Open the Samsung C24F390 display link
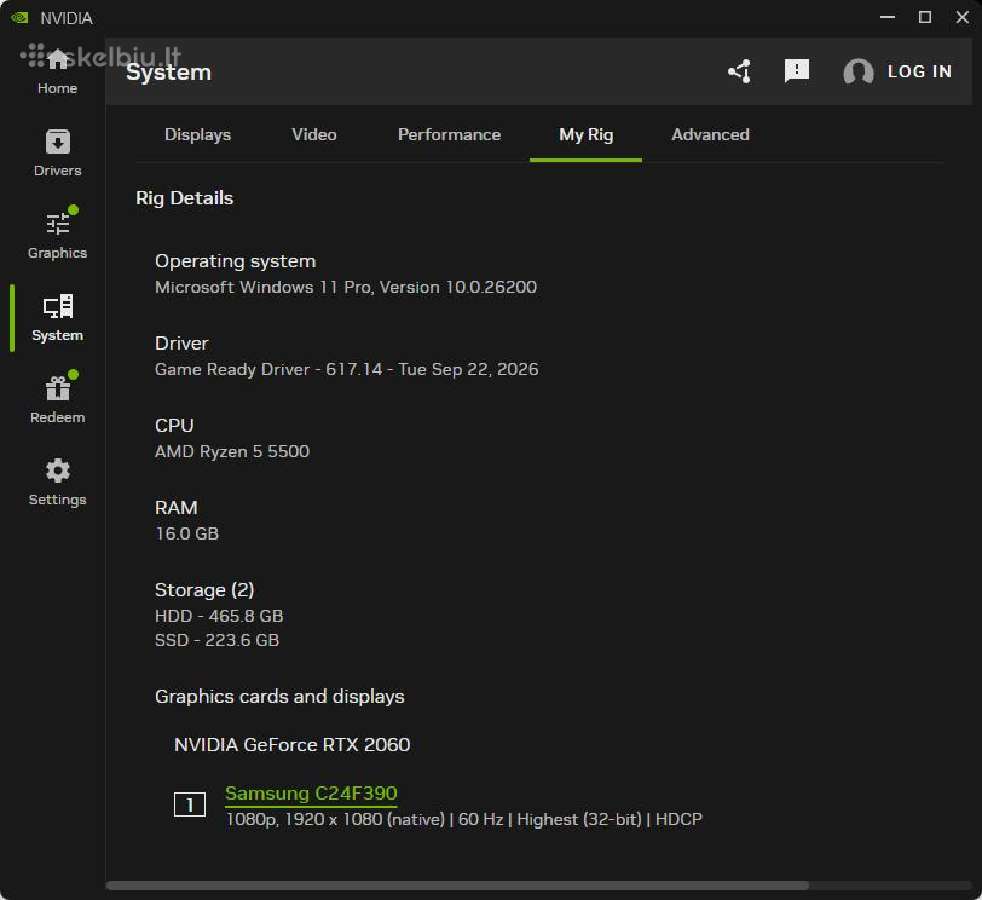Image resolution: width=982 pixels, height=900 pixels. pyautogui.click(x=311, y=794)
